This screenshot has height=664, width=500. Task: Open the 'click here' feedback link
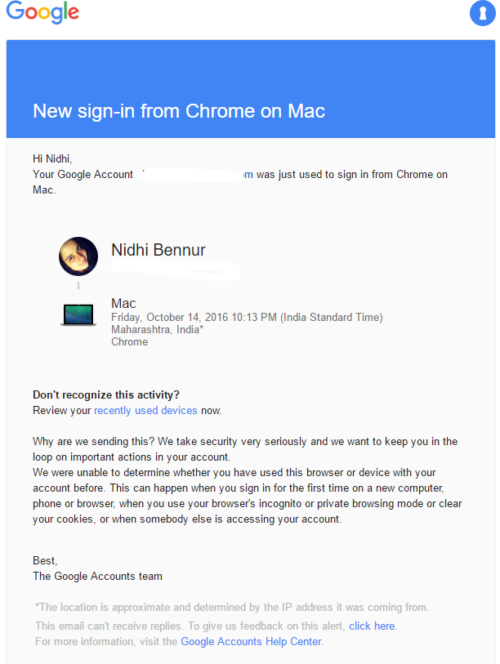click(372, 626)
